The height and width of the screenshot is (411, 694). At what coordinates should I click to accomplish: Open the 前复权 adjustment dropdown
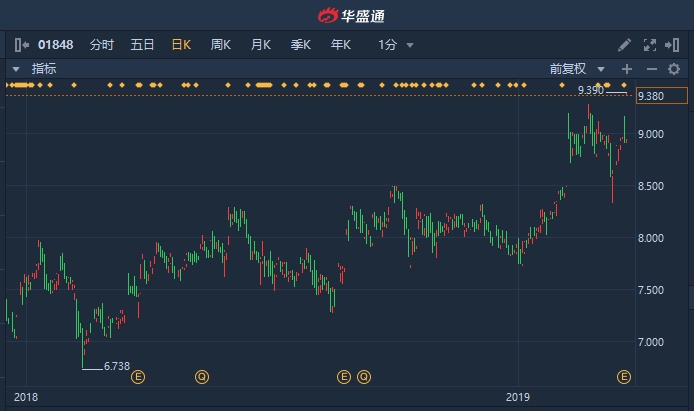[x=577, y=69]
